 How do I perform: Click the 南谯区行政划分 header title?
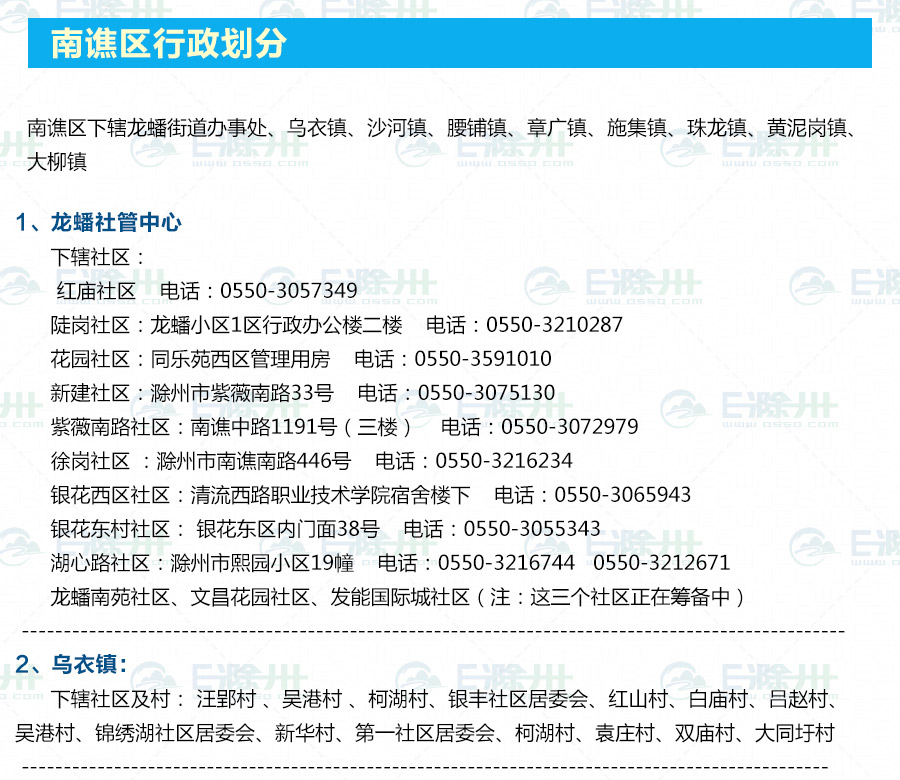(x=168, y=44)
